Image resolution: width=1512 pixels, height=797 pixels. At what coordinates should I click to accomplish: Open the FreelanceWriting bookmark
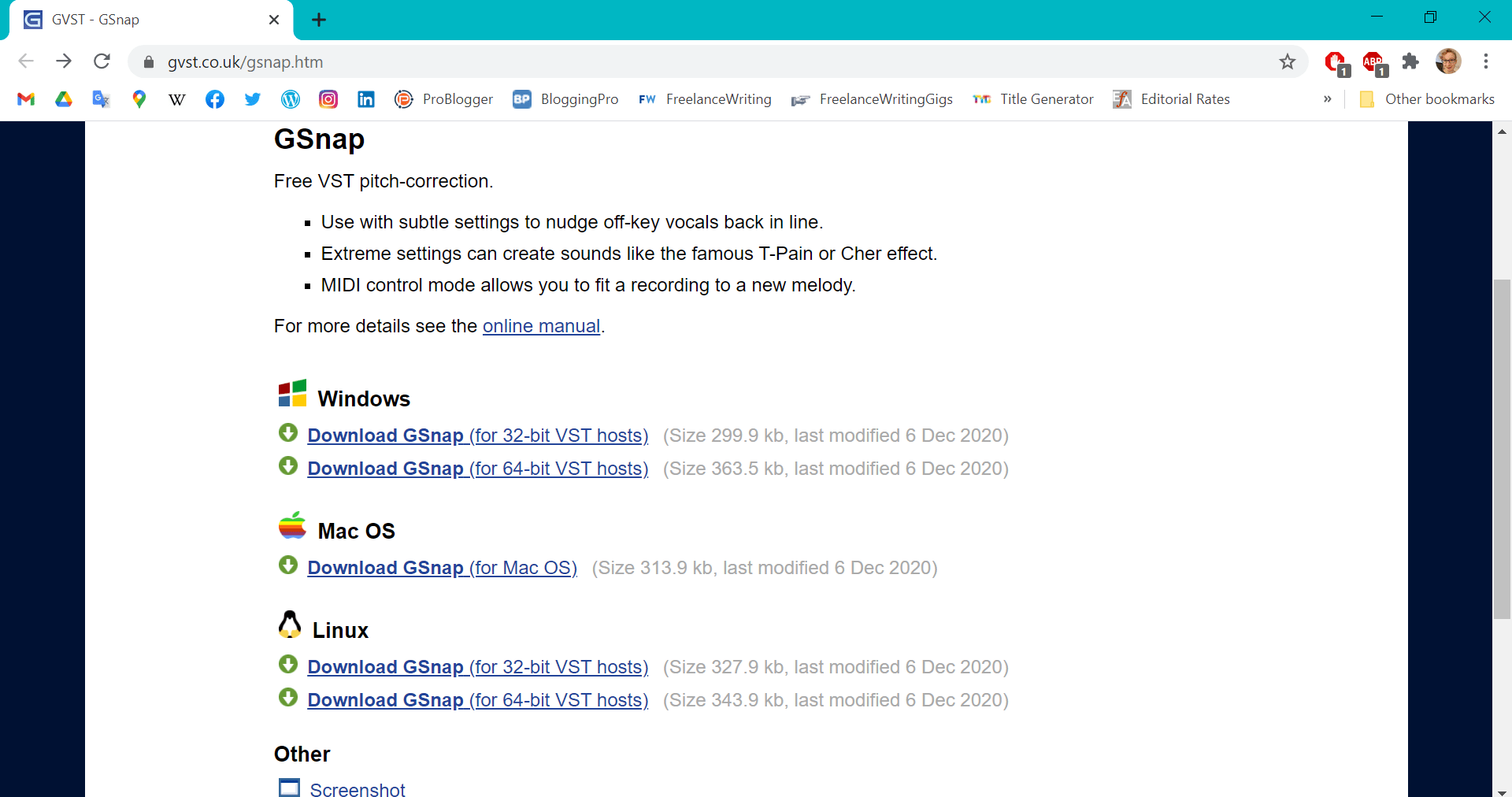tap(705, 99)
